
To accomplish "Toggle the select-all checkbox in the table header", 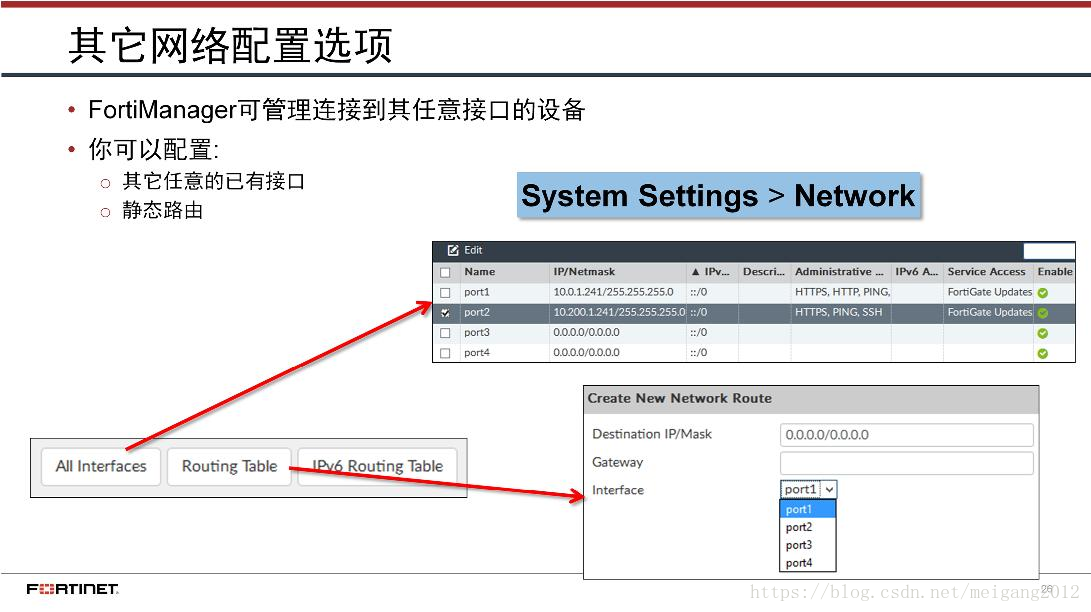I will [445, 273].
